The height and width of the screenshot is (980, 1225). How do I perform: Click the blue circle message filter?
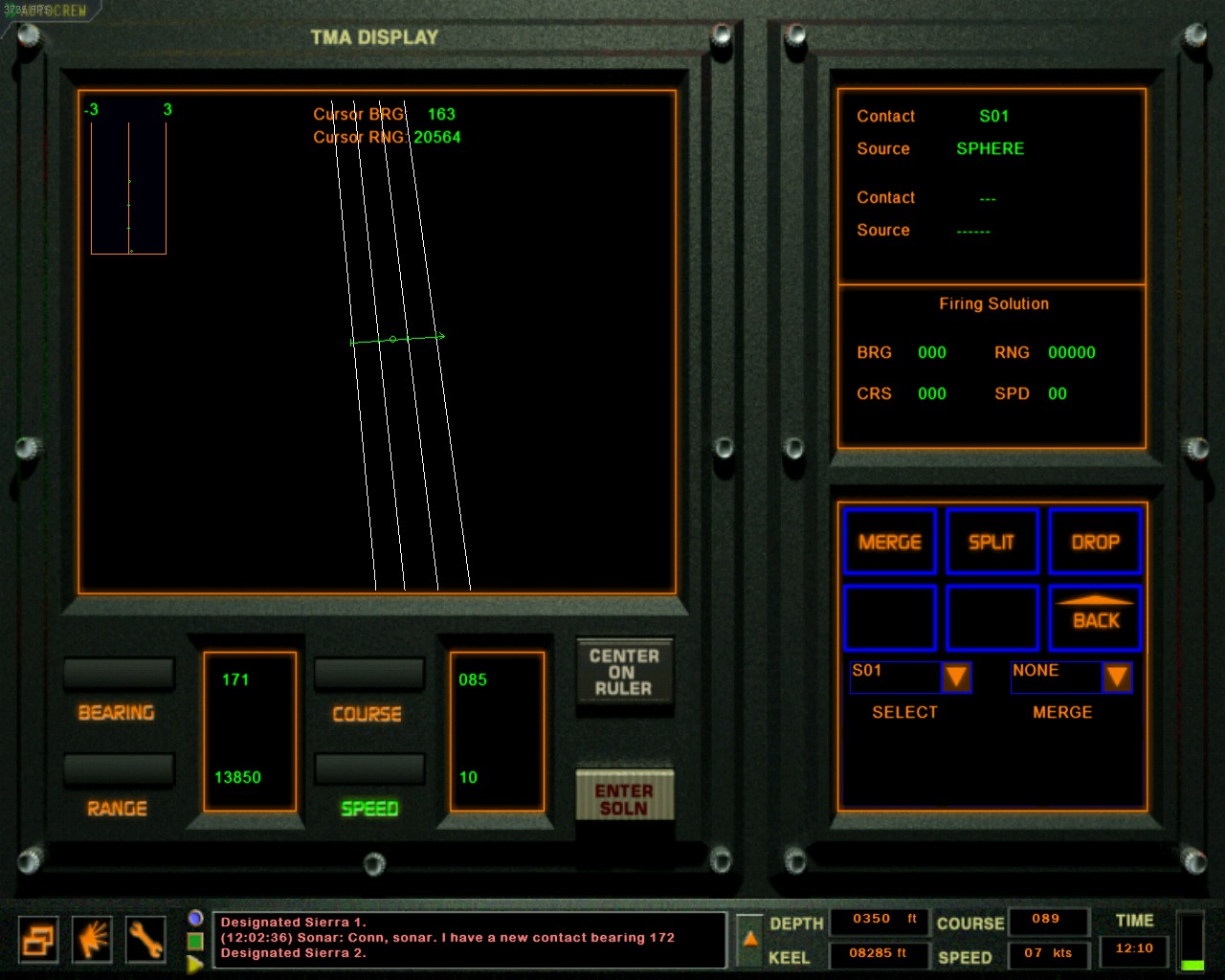195,918
